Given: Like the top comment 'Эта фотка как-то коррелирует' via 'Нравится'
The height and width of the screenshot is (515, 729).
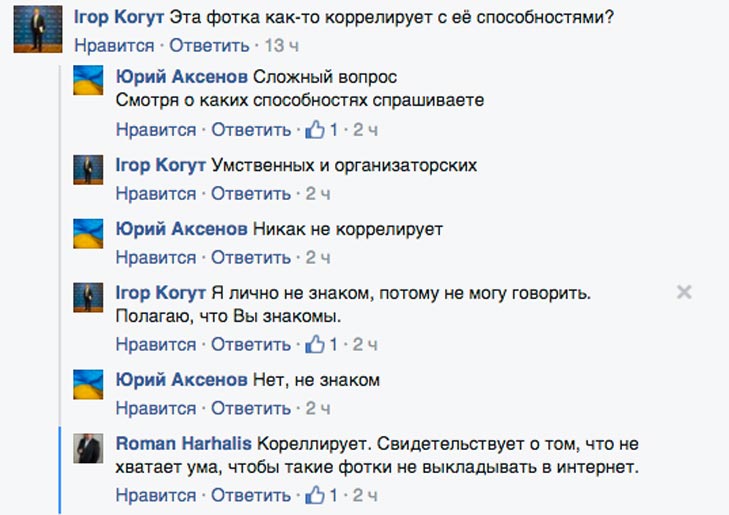Looking at the screenshot, I should [114, 46].
